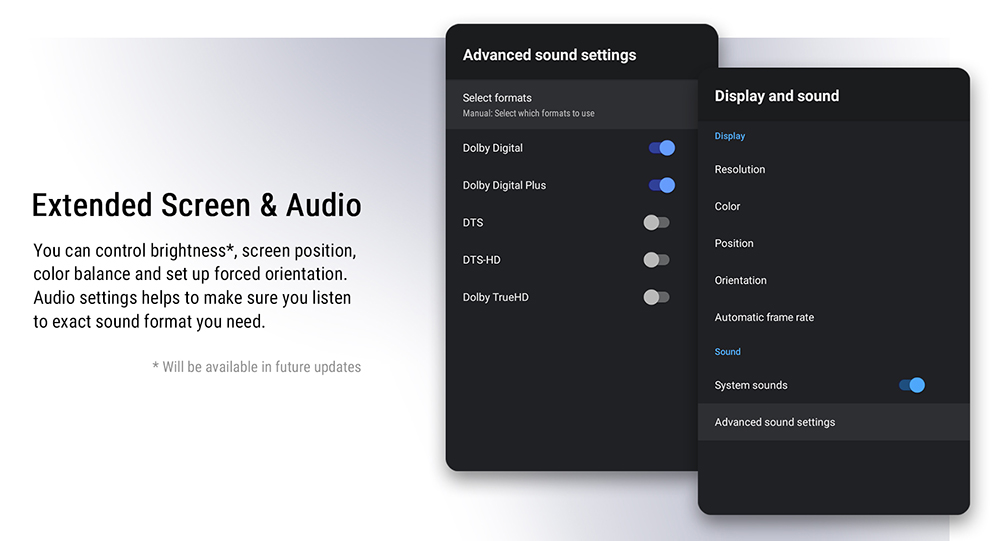
Task: Click the Display and sound panel title
Action: tap(777, 96)
